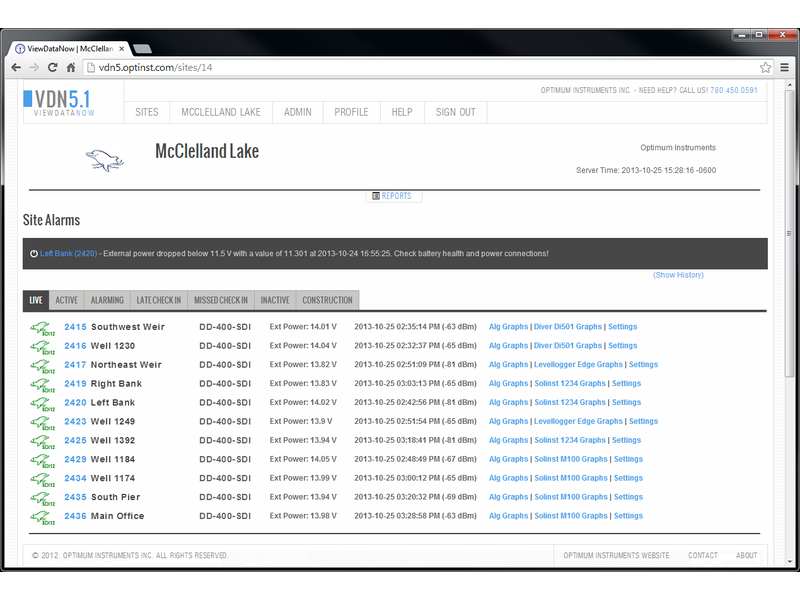Click the Left Bank (2420) alarm link

[68, 254]
